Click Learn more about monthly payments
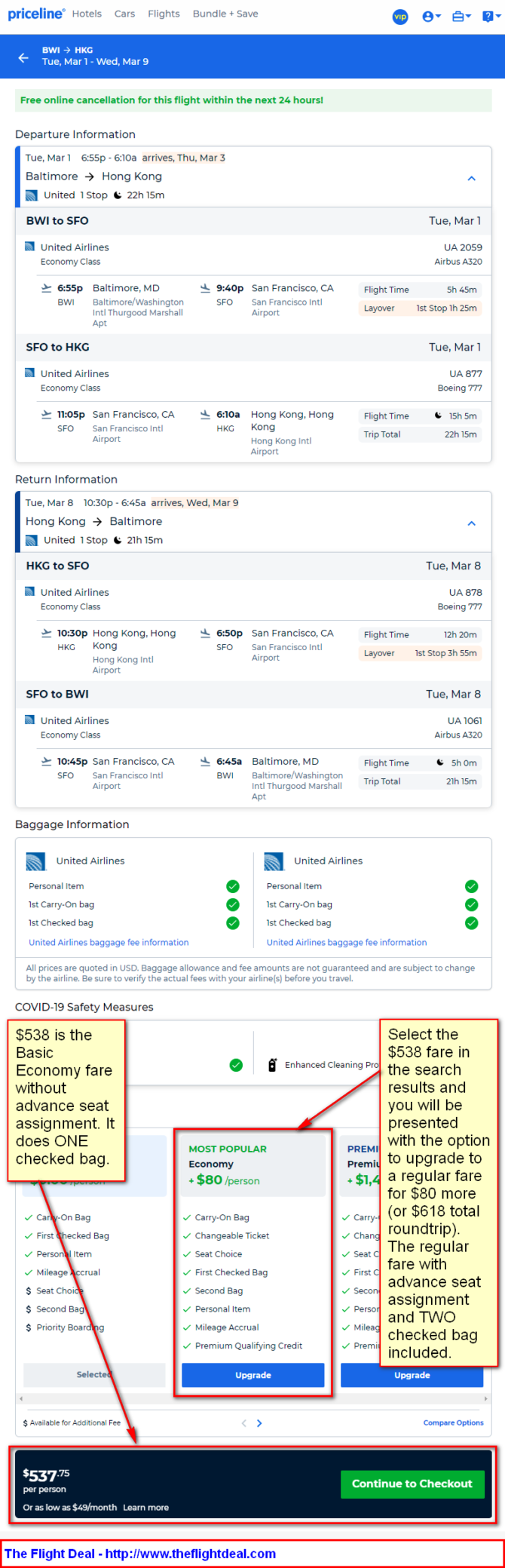The height and width of the screenshot is (1568, 505). coord(145,1508)
